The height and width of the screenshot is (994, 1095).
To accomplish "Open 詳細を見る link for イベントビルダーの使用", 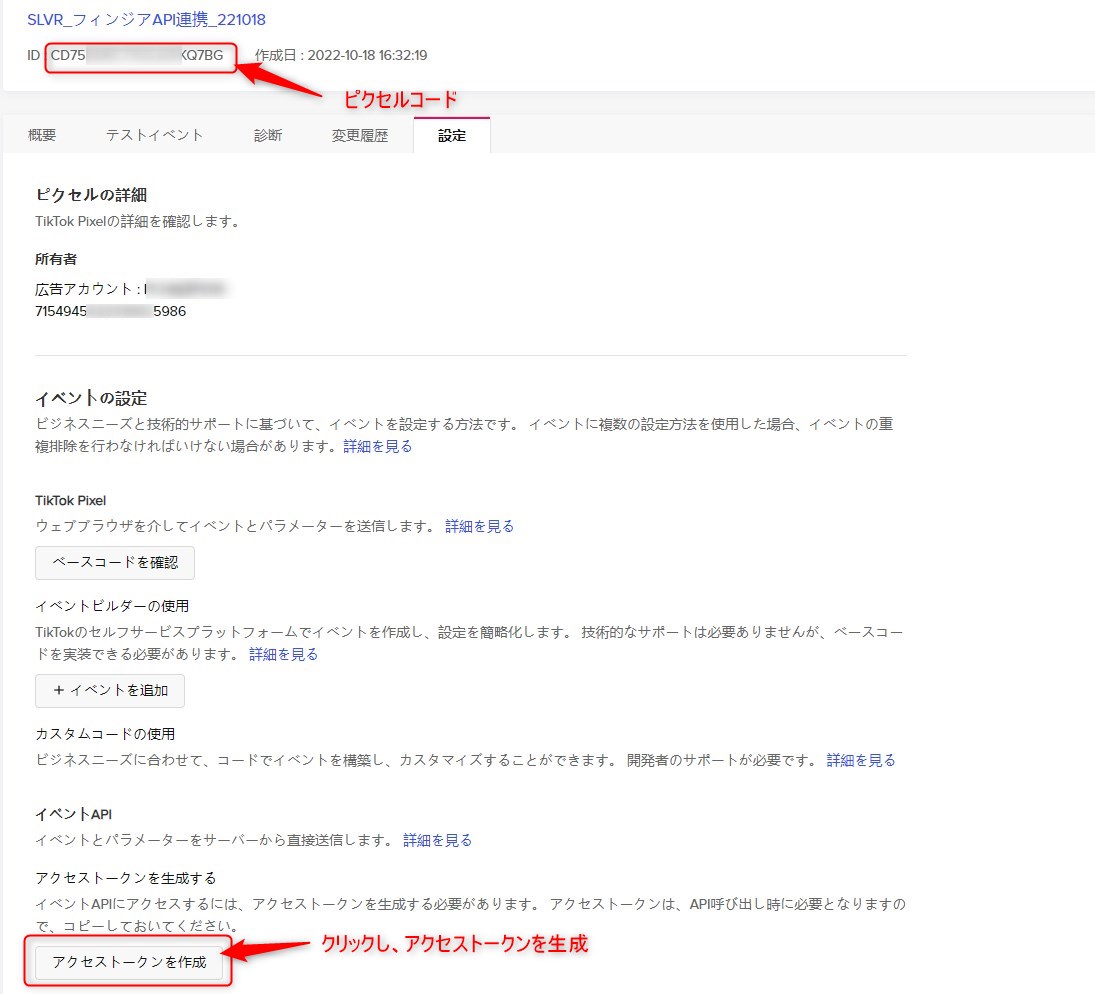I will pyautogui.click(x=283, y=654).
